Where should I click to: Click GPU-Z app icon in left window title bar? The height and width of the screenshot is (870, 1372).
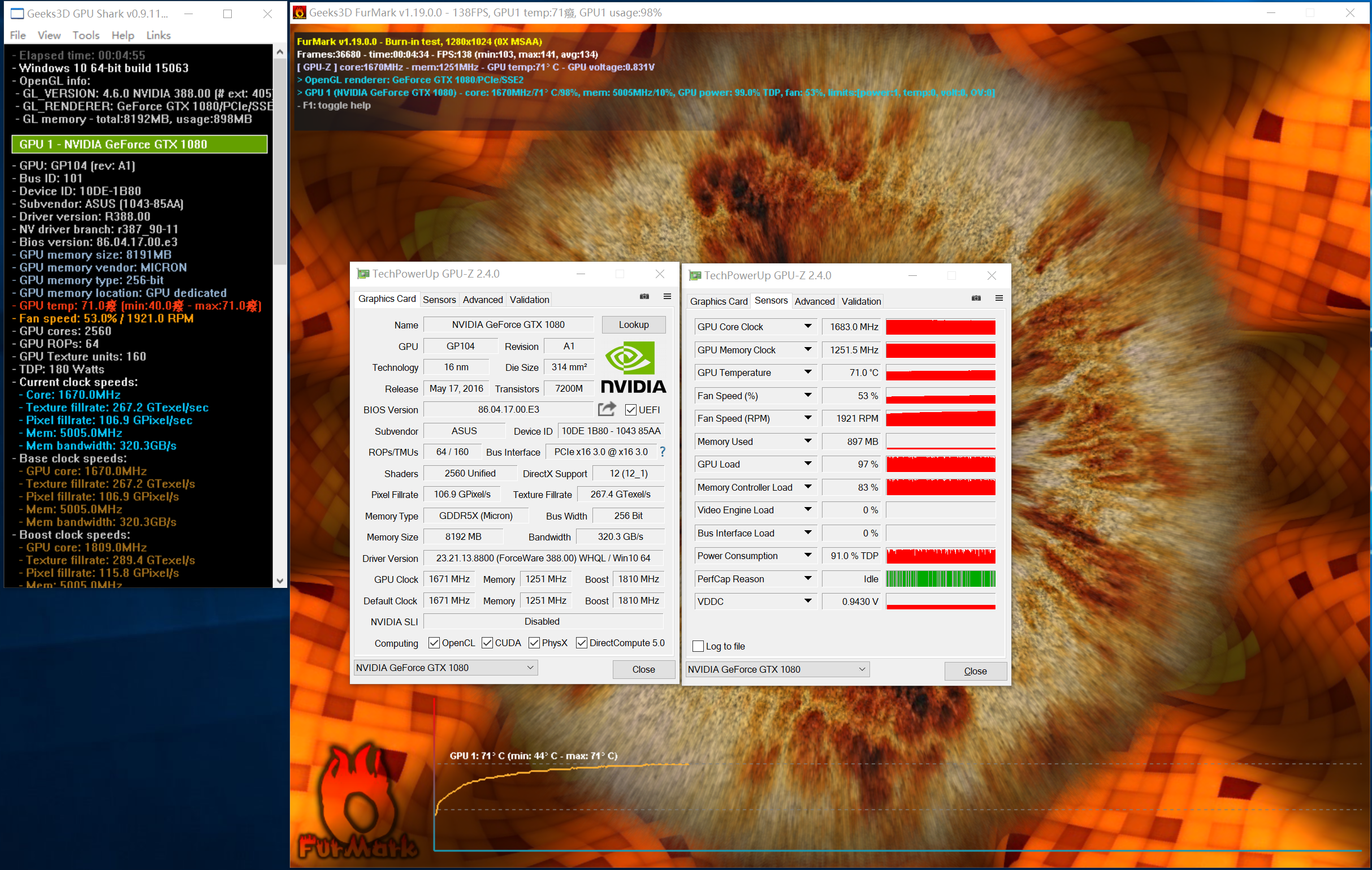[363, 274]
